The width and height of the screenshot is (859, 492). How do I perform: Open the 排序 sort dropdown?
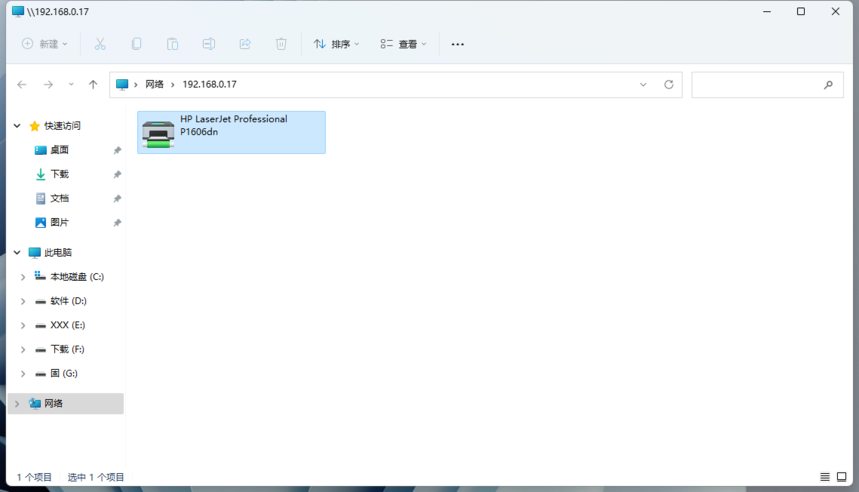336,44
